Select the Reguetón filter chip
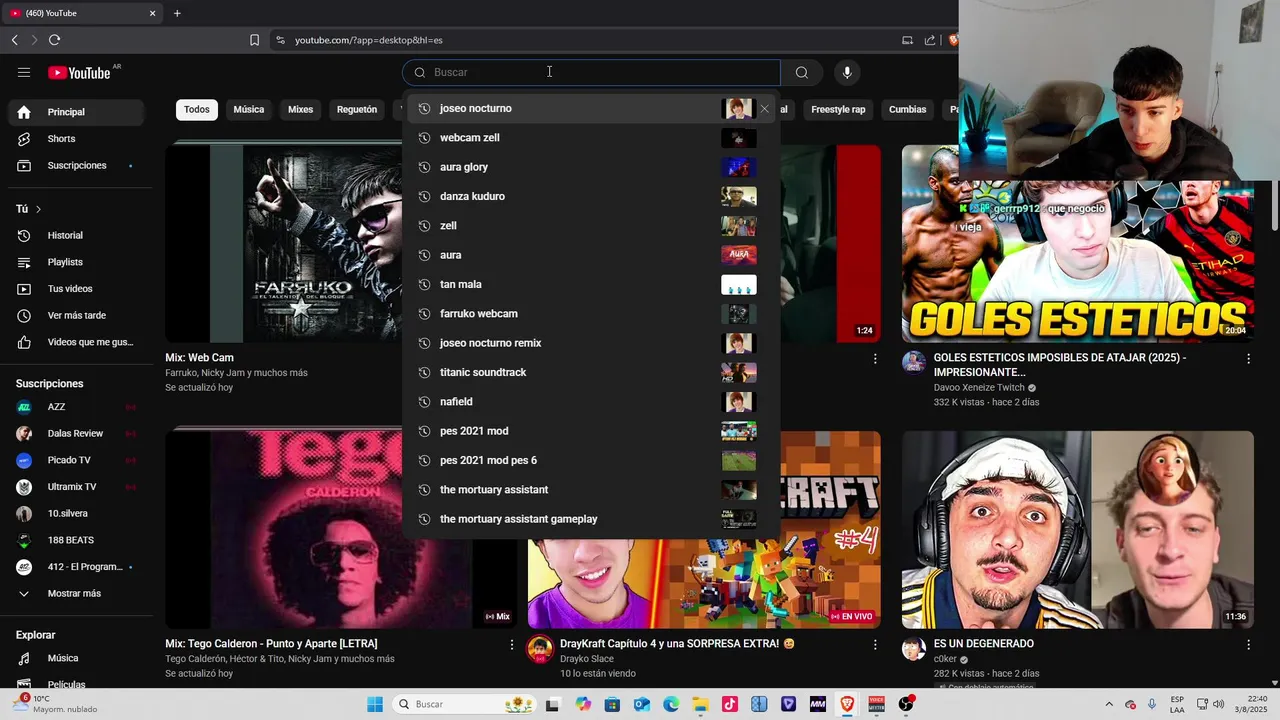1280x720 pixels. click(x=357, y=109)
